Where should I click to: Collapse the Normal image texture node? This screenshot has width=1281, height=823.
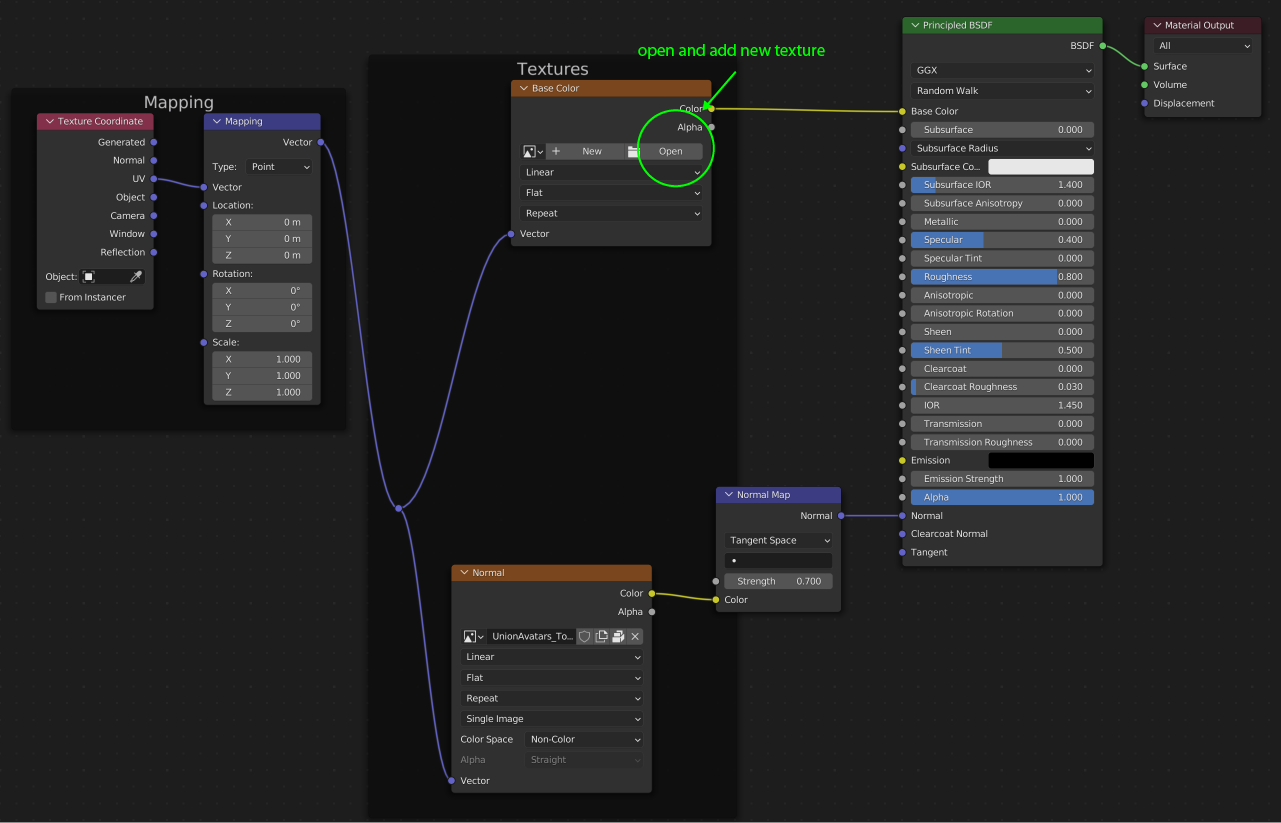coord(463,573)
